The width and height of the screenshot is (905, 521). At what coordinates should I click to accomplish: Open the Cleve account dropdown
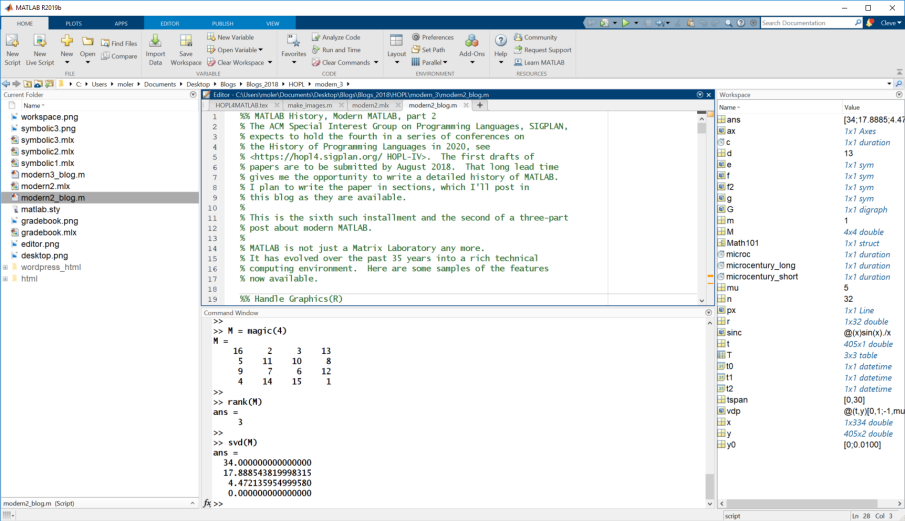coord(891,23)
